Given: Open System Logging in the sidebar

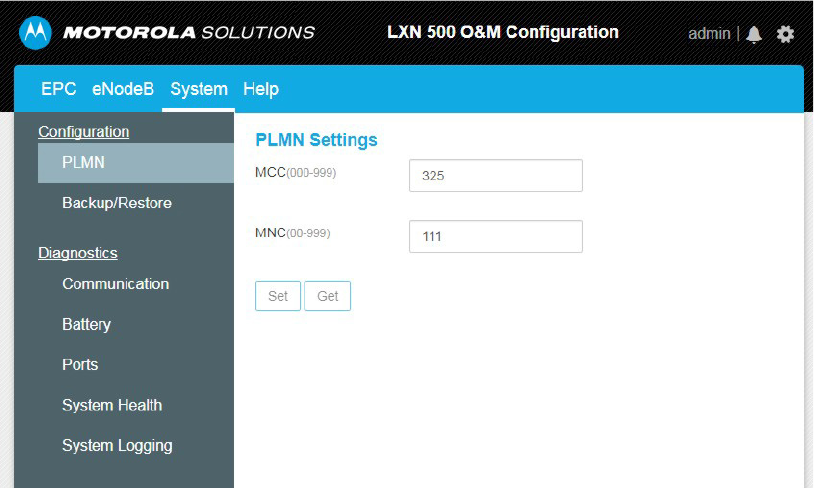Looking at the screenshot, I should pyautogui.click(x=117, y=445).
